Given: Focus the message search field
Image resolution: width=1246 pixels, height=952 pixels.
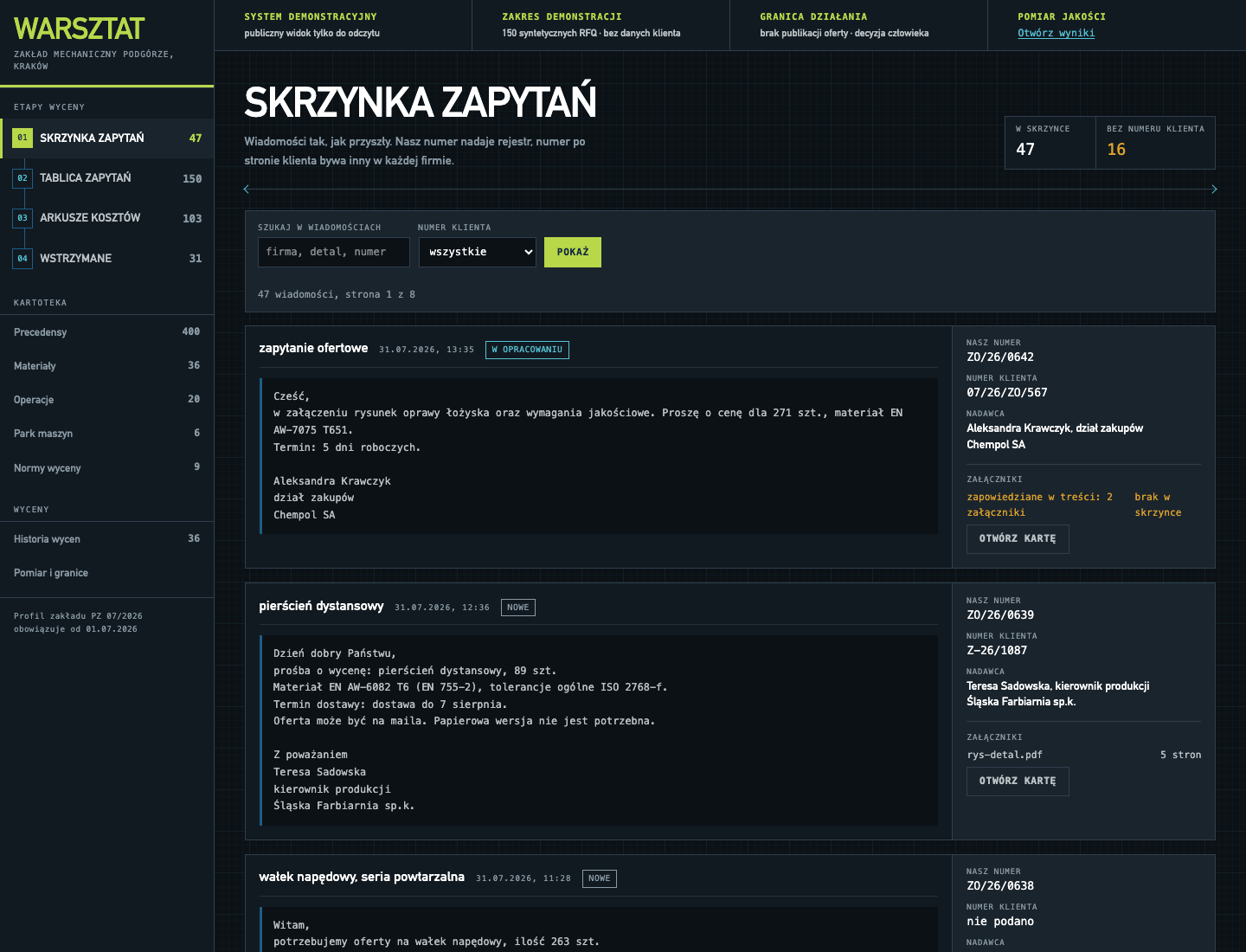Looking at the screenshot, I should point(333,252).
